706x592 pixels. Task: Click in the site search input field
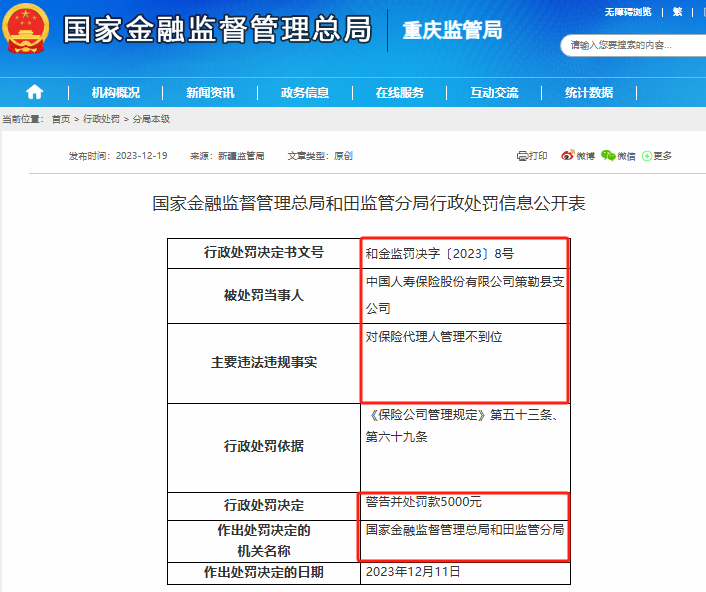635,45
